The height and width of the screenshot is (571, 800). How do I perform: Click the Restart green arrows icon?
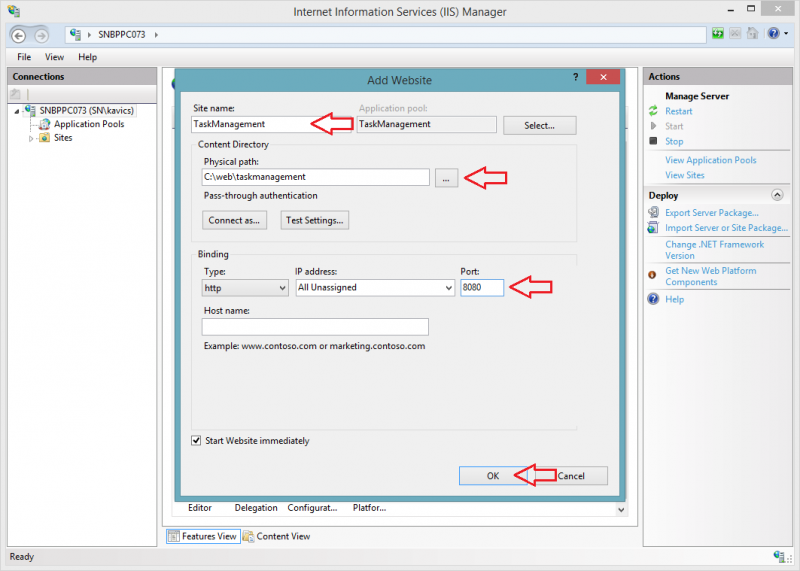tap(653, 111)
